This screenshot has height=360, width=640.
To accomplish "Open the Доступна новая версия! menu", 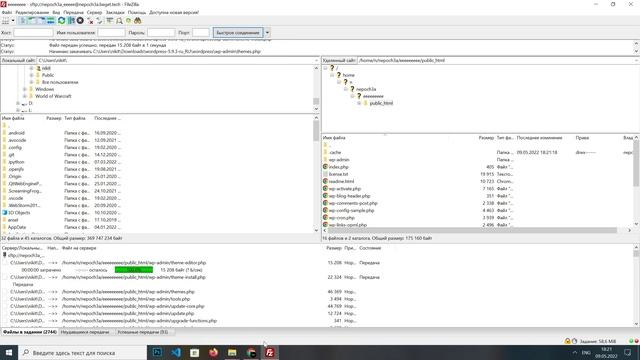I will (174, 12).
